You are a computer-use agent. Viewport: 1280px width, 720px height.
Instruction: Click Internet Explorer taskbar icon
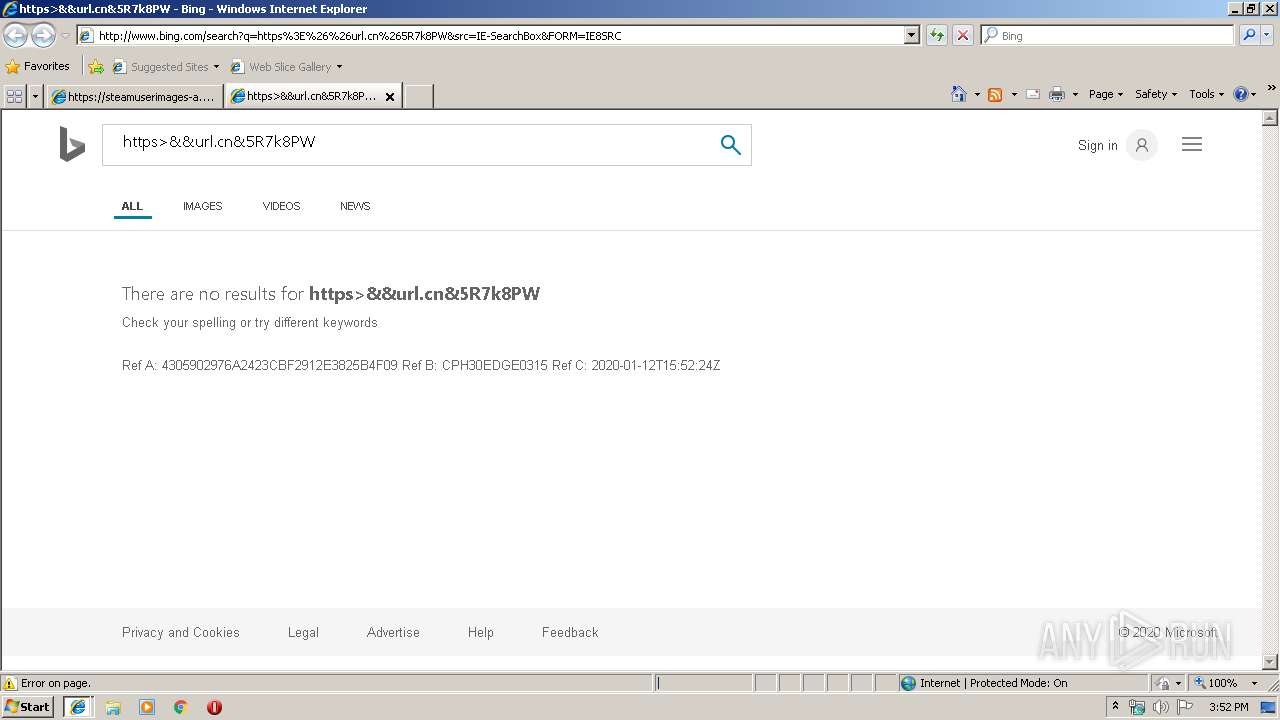(78, 707)
